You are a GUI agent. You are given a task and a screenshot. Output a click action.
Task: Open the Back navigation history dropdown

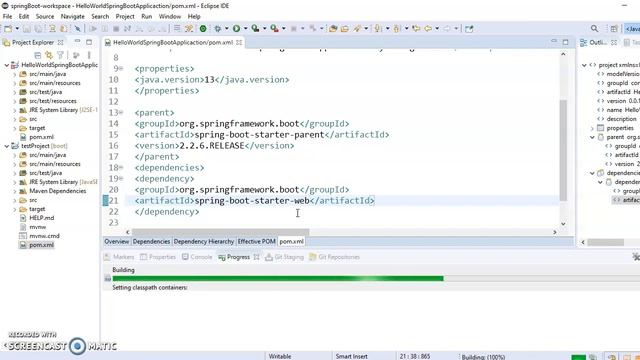437,29
